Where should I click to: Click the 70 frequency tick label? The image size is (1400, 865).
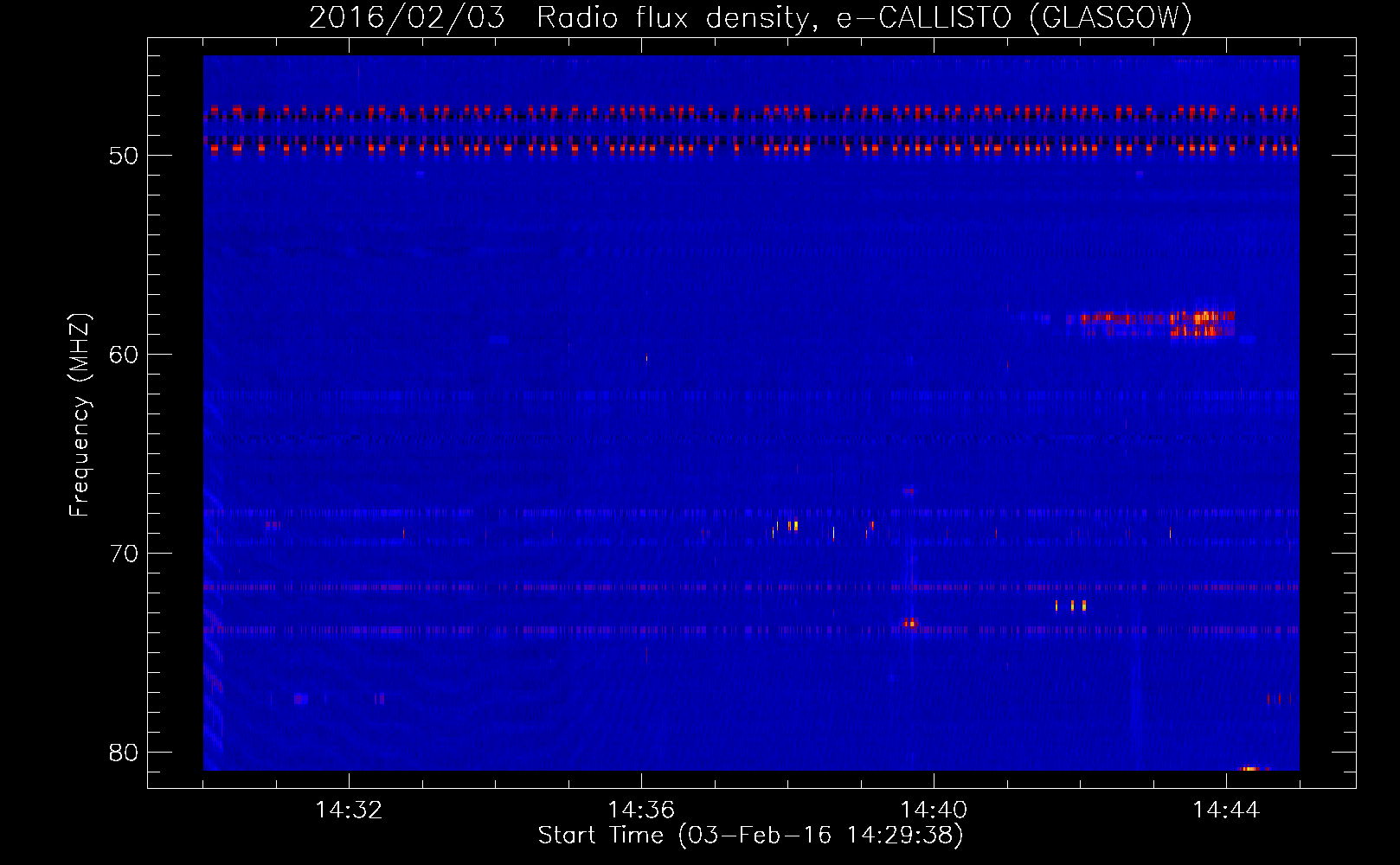pos(124,554)
